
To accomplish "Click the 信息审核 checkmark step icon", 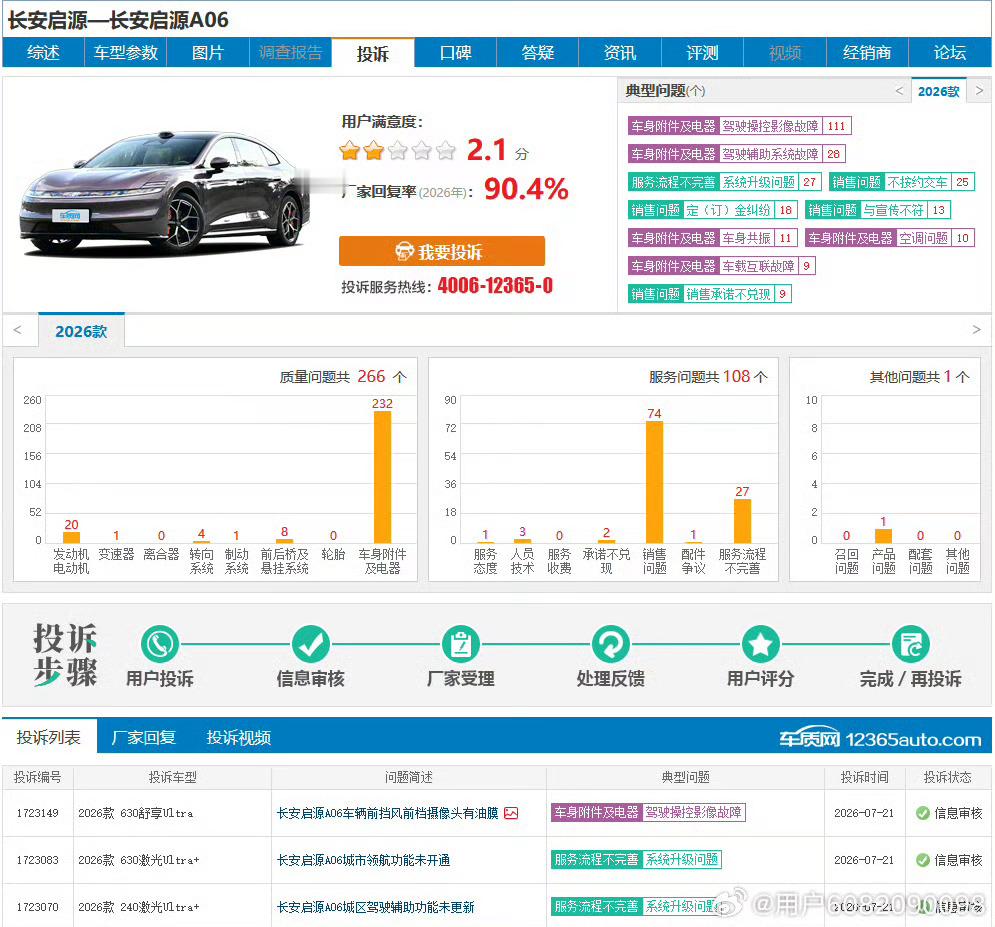I will pos(310,644).
